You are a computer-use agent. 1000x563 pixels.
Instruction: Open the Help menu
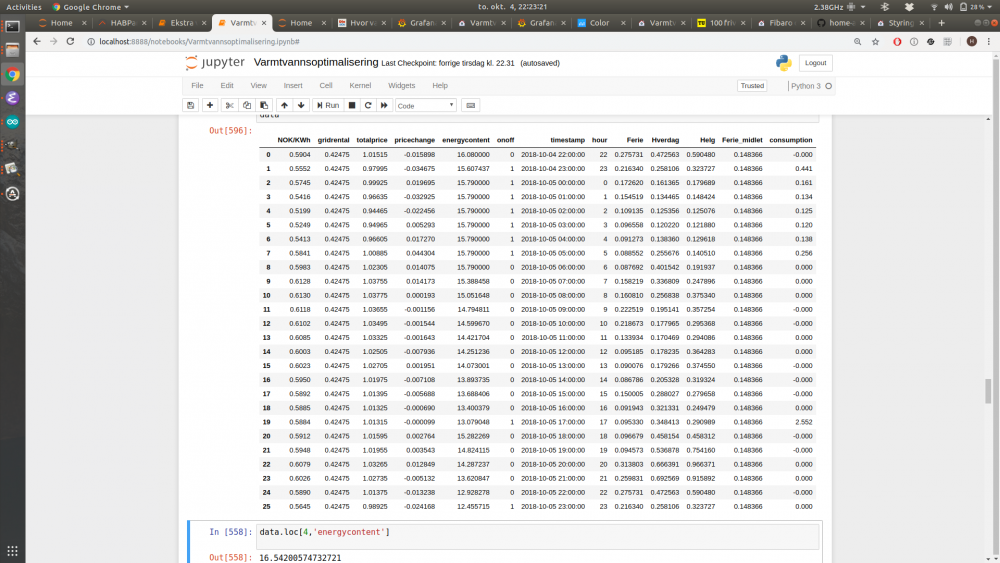click(x=440, y=85)
